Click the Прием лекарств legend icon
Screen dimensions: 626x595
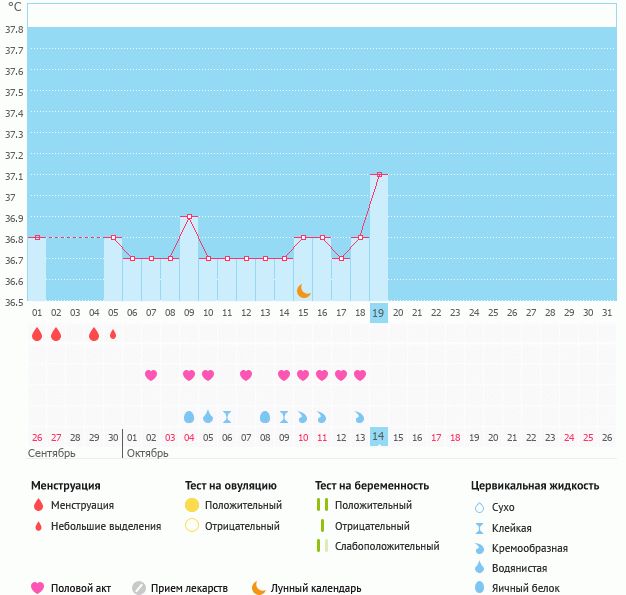(139, 588)
